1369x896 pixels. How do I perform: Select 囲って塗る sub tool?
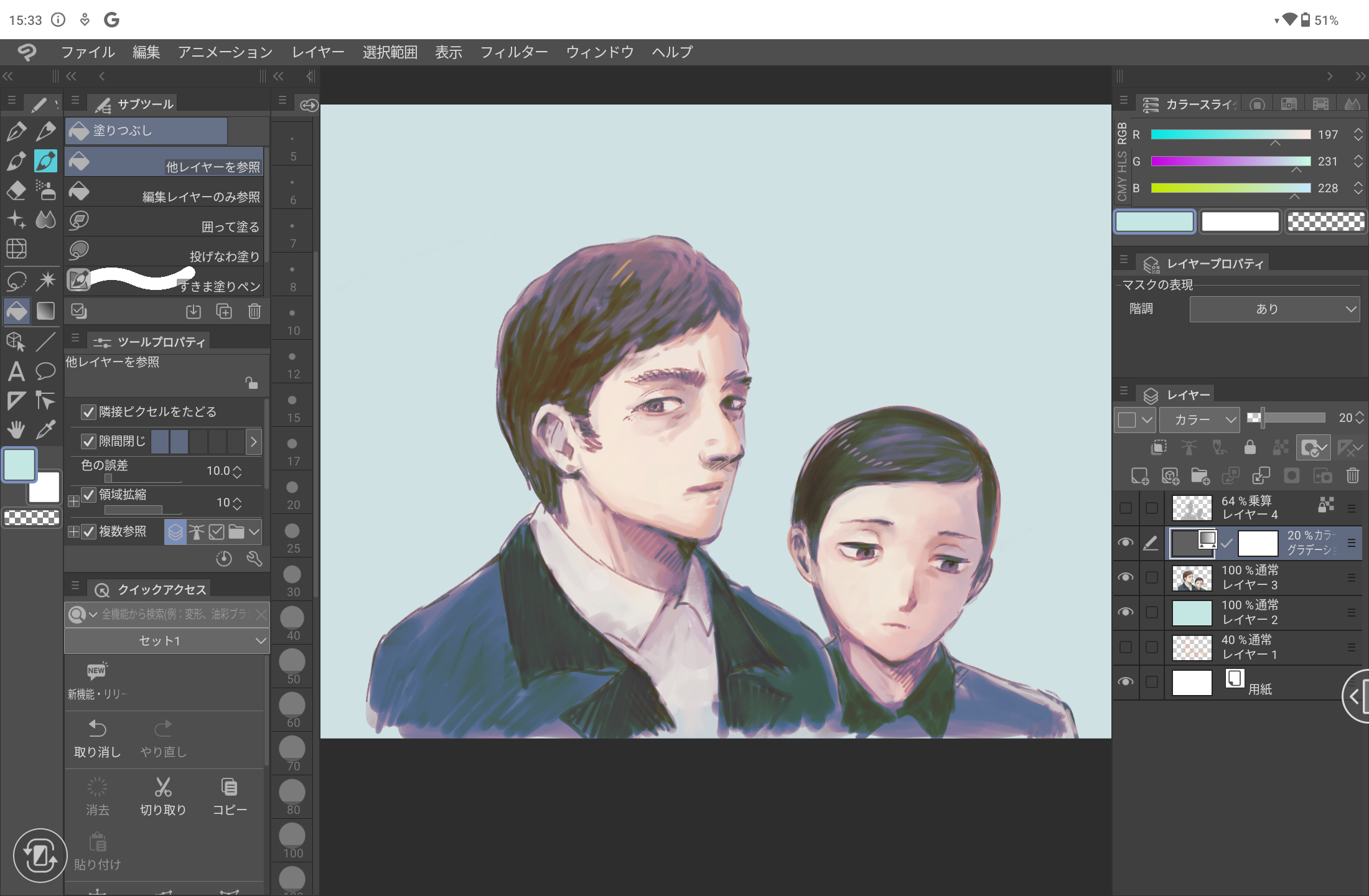[164, 222]
